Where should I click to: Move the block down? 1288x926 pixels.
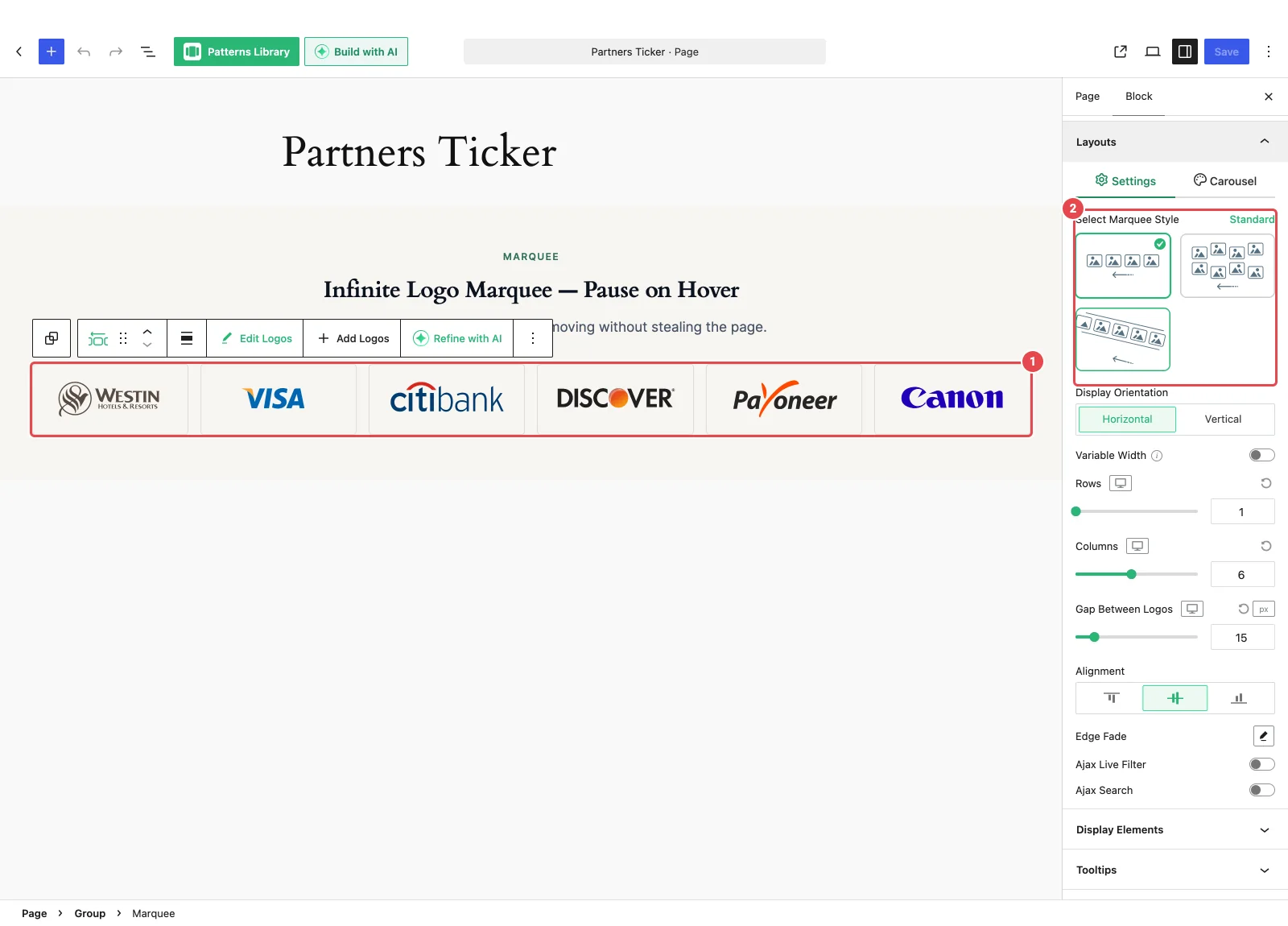point(147,345)
